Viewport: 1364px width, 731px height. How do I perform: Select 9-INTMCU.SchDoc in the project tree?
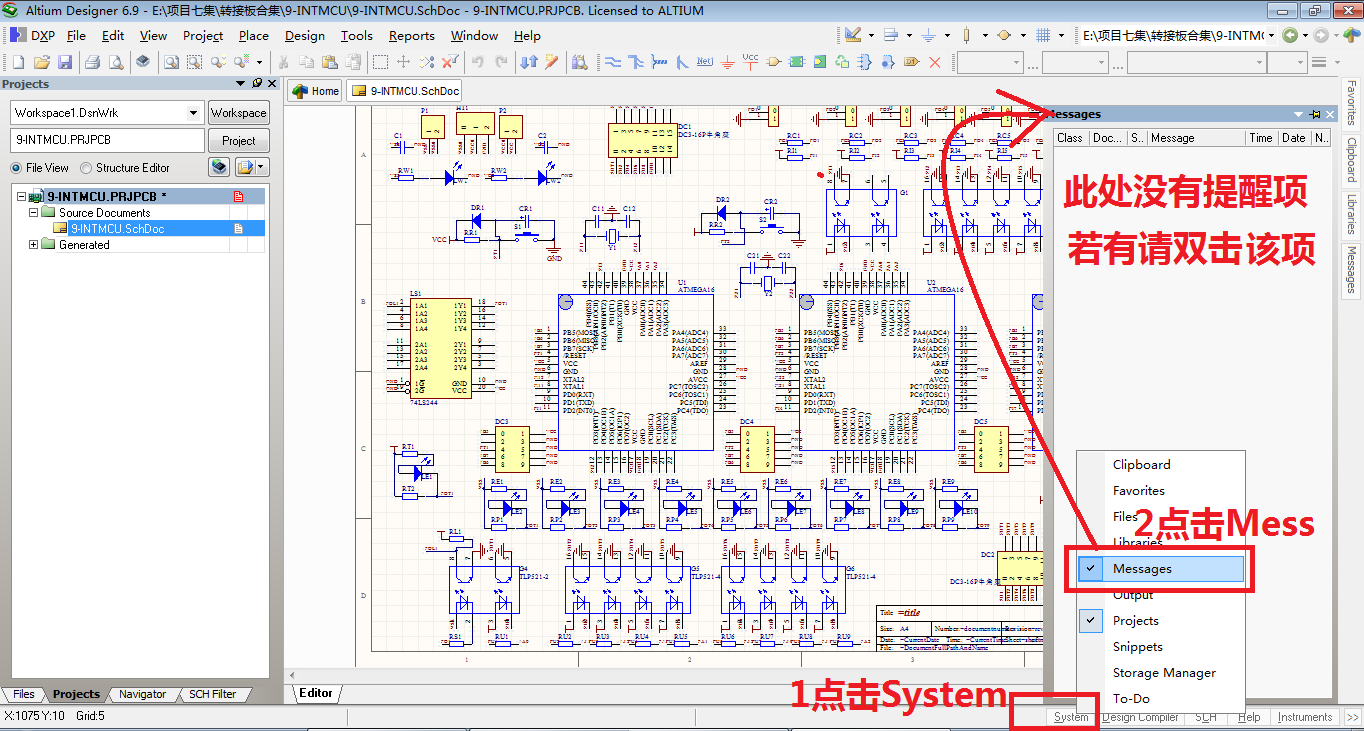pos(120,228)
